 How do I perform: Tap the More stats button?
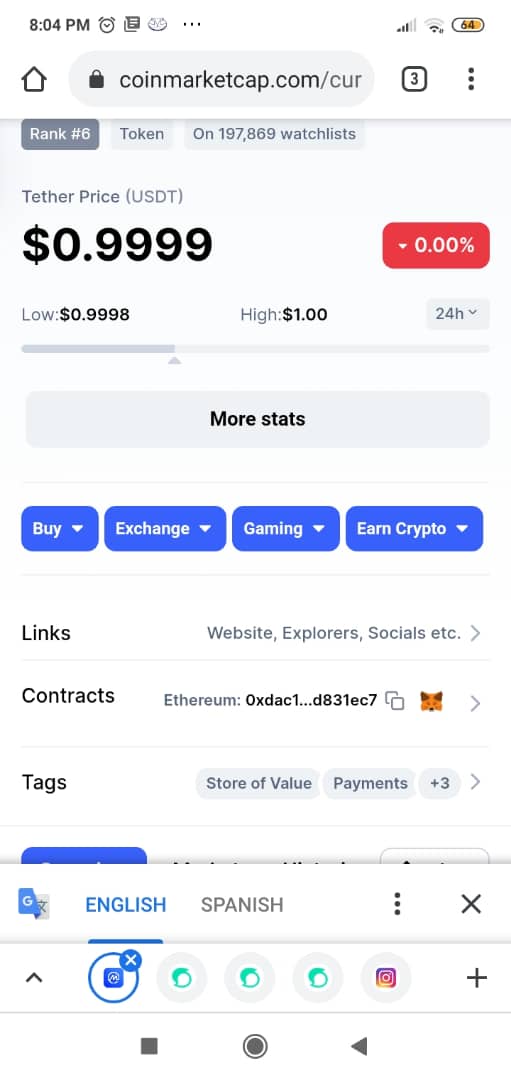point(258,419)
